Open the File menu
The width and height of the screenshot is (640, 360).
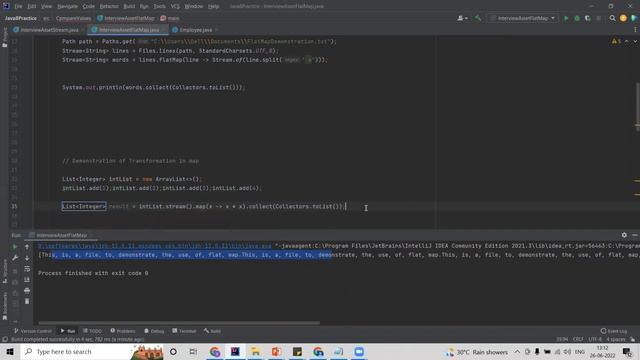click(18, 6)
